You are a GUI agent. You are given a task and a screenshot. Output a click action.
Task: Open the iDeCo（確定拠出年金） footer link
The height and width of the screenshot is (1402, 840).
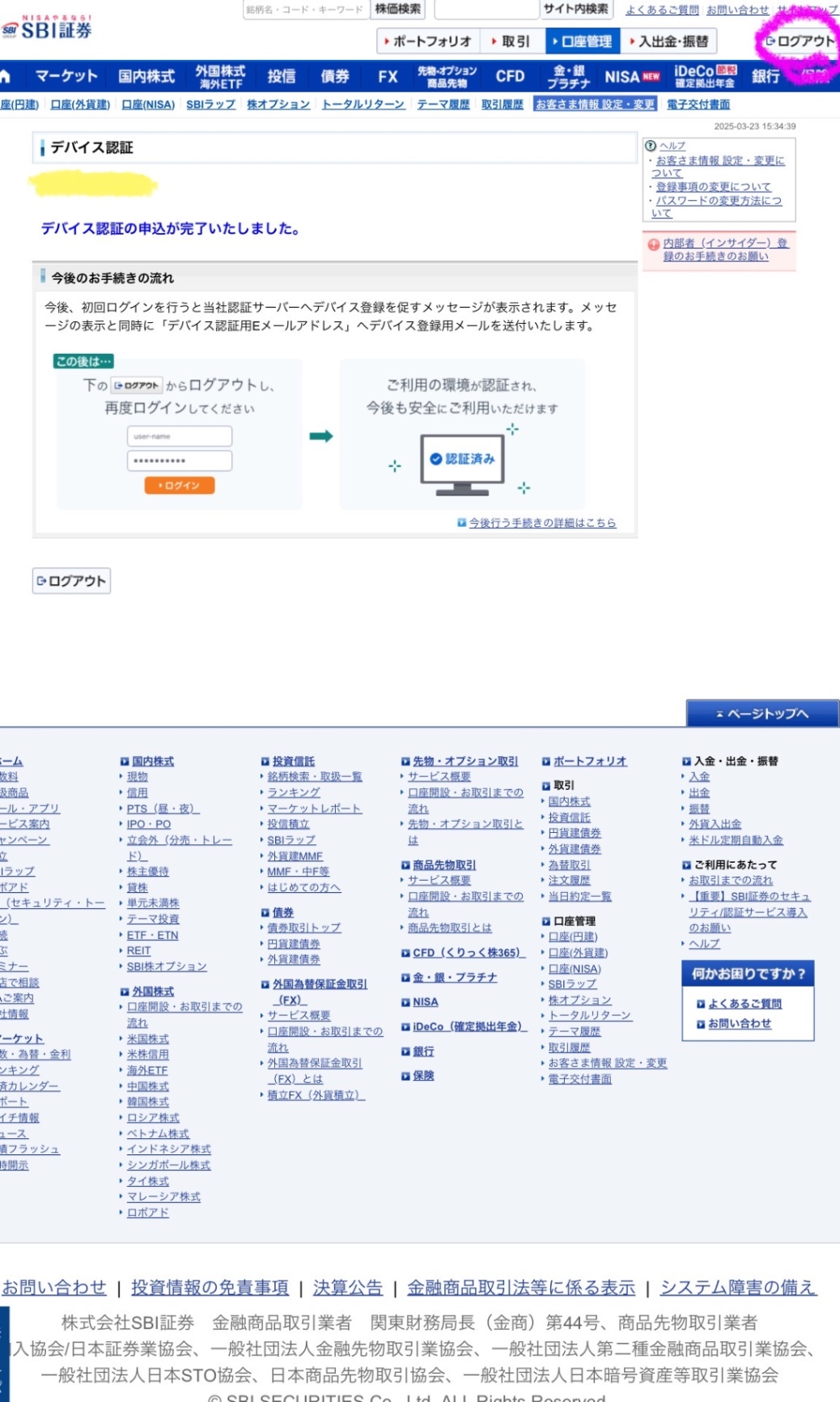[469, 1026]
